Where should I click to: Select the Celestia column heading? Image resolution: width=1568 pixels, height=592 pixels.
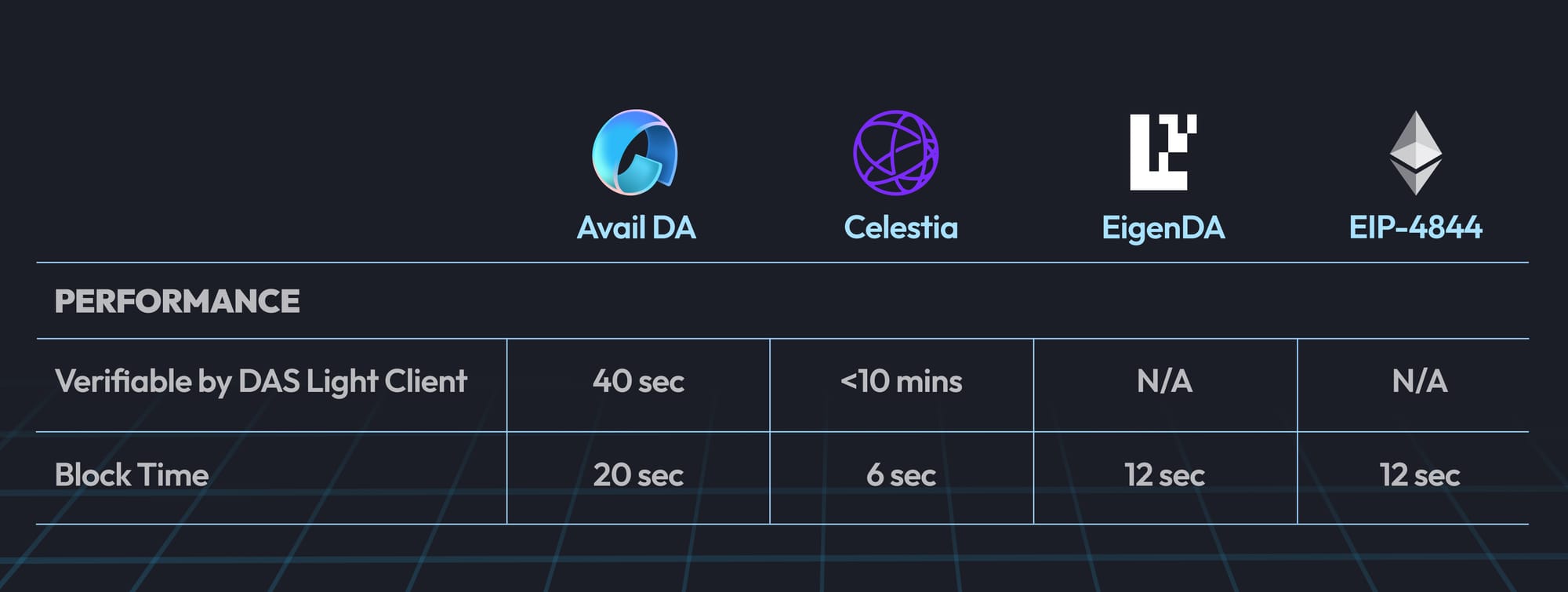coord(901,228)
